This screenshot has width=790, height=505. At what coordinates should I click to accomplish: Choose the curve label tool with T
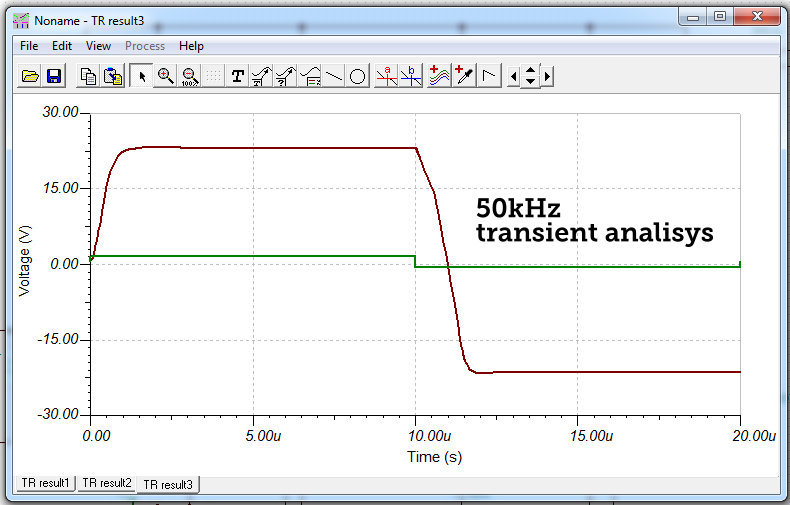(x=261, y=76)
